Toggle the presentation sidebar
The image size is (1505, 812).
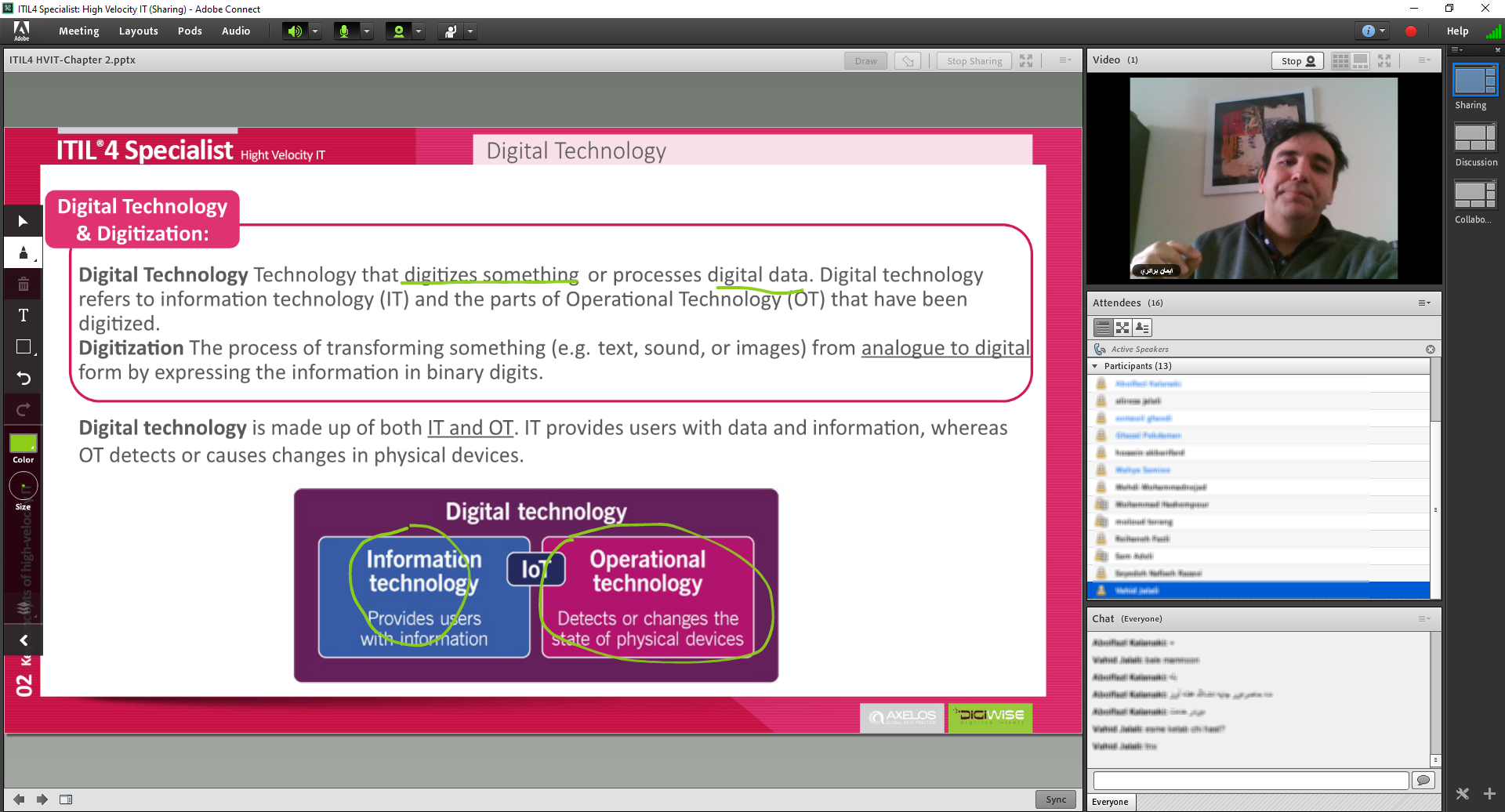67,800
